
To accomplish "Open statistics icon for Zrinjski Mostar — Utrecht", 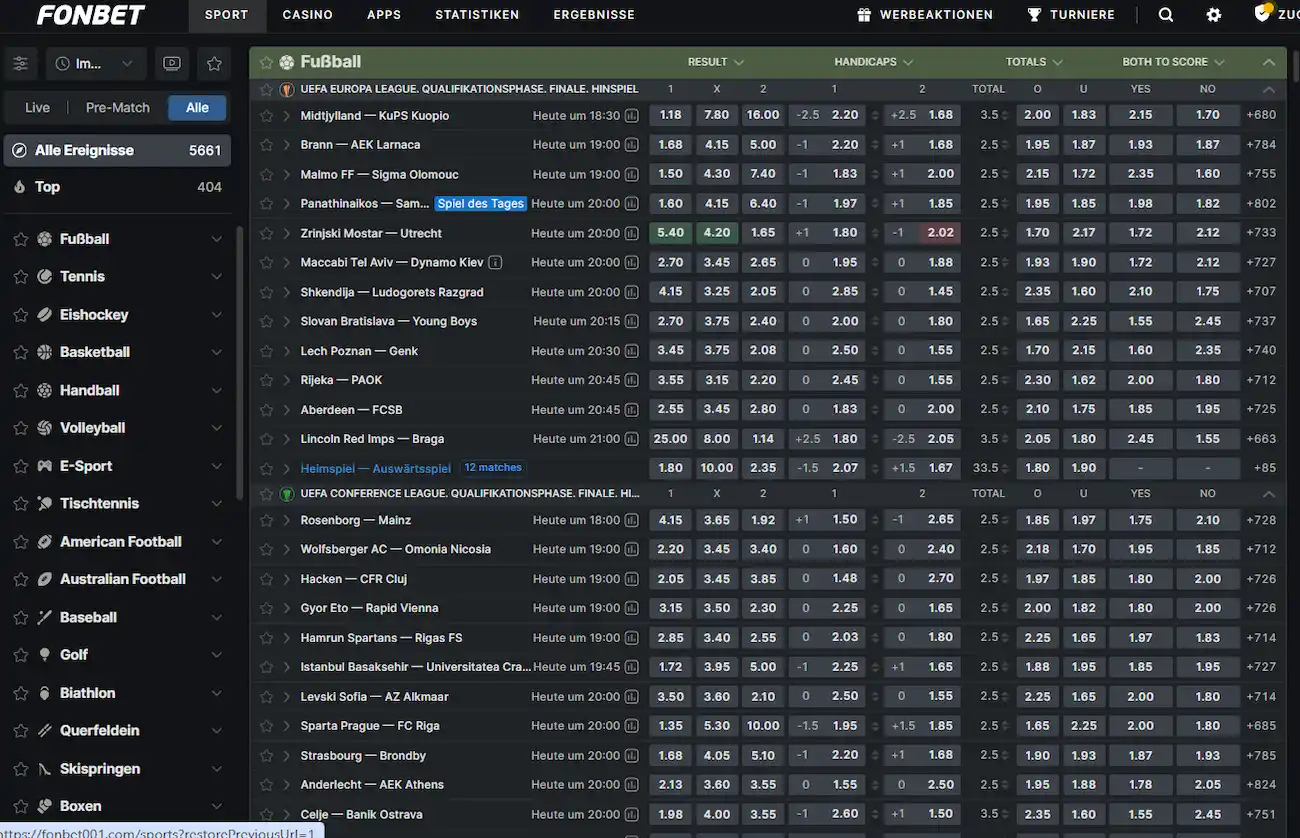I will (632, 233).
